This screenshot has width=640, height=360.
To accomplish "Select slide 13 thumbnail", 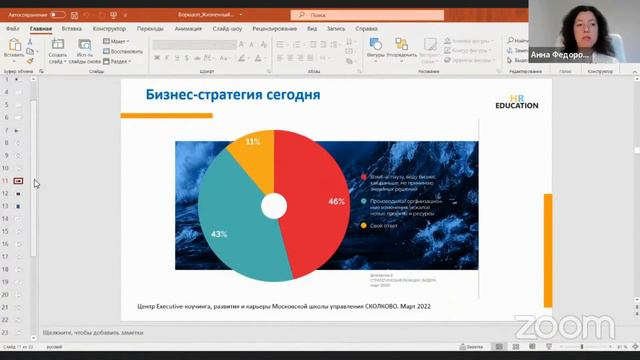I will point(18,206).
